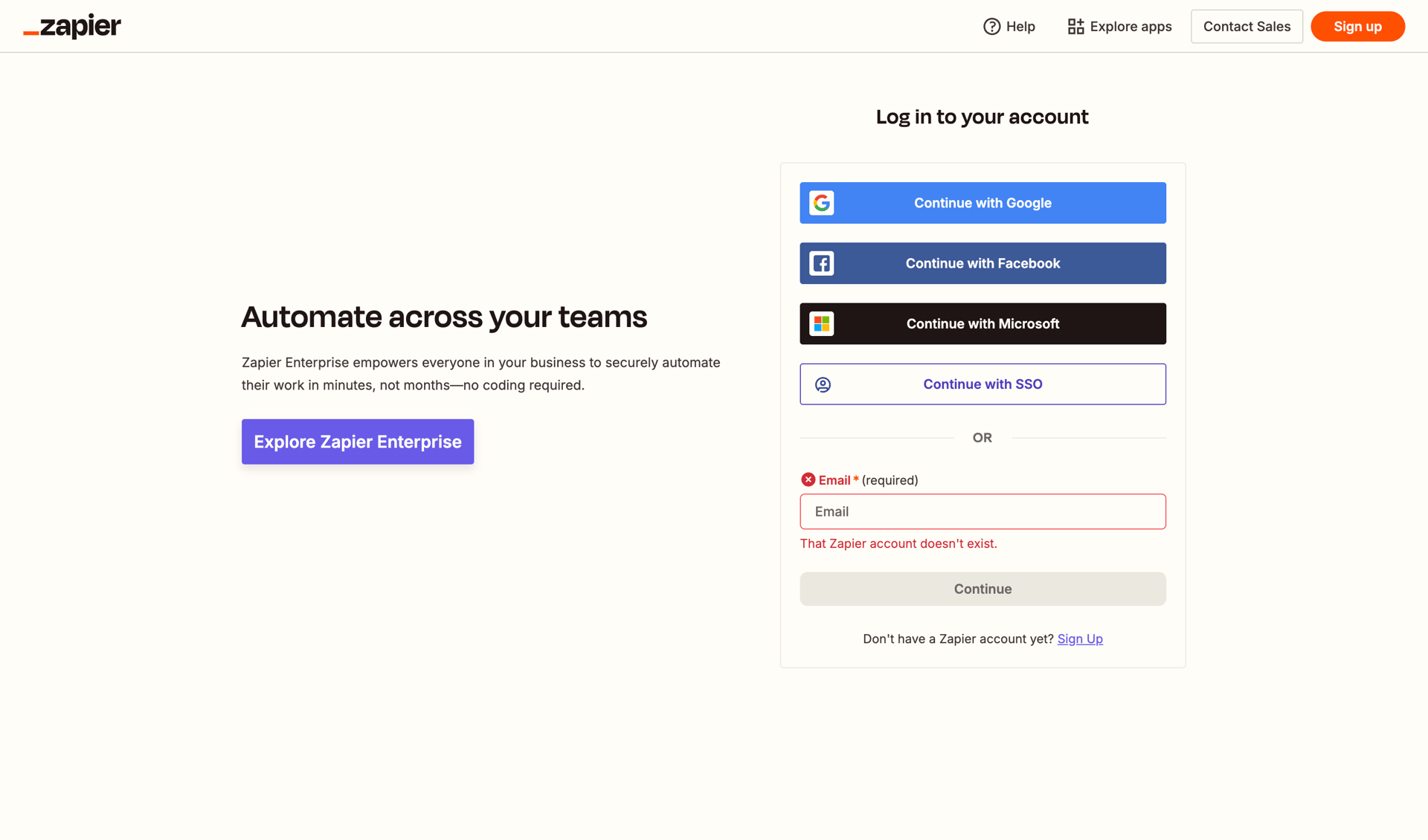Click the Microsoft icon on login button
The image size is (1428, 840).
click(x=821, y=323)
